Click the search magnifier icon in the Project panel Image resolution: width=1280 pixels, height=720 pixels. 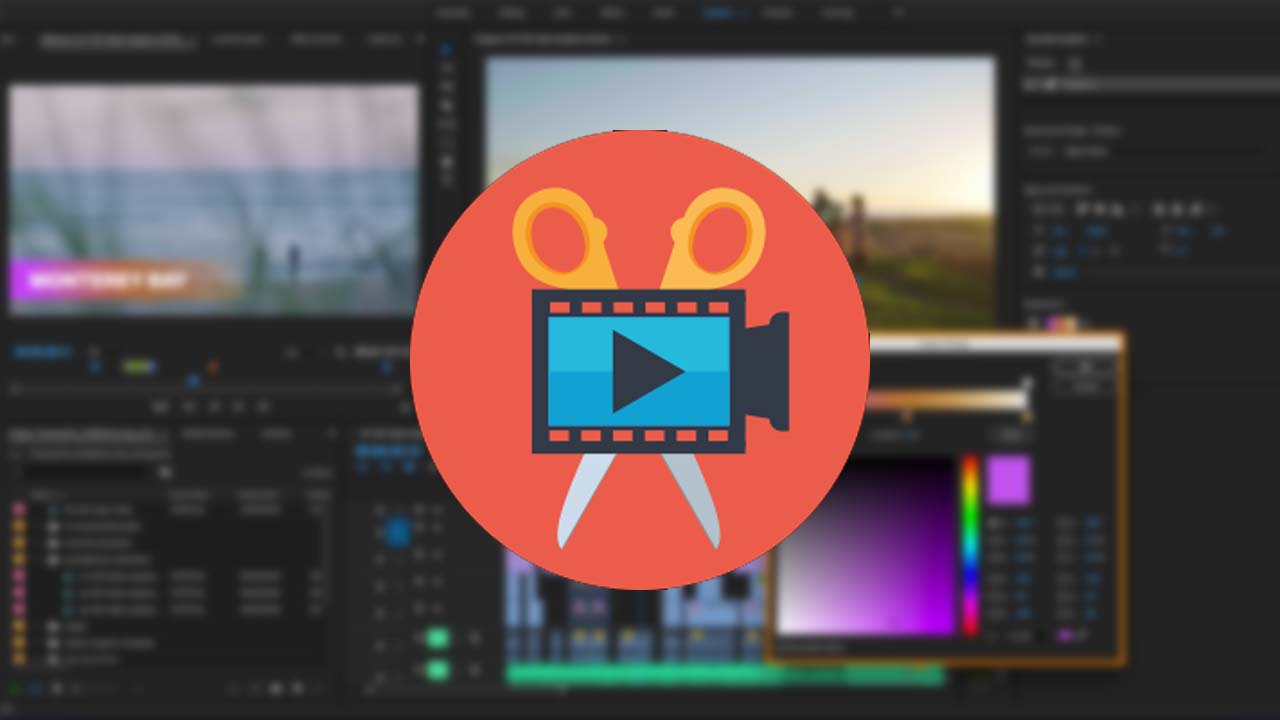tap(165, 472)
